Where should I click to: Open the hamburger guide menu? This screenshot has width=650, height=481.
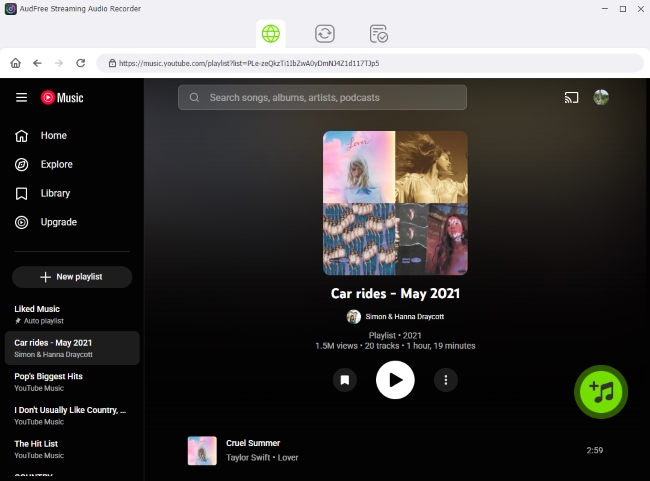click(x=22, y=97)
